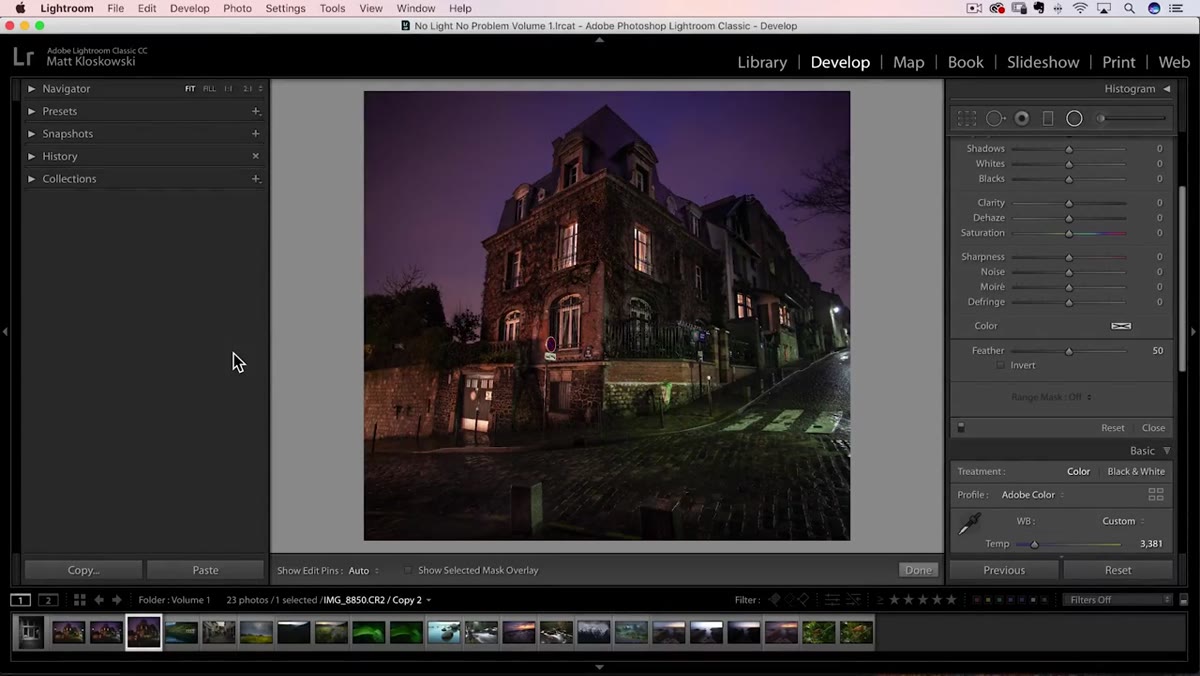Select the Crop Overlay tool

tap(967, 118)
